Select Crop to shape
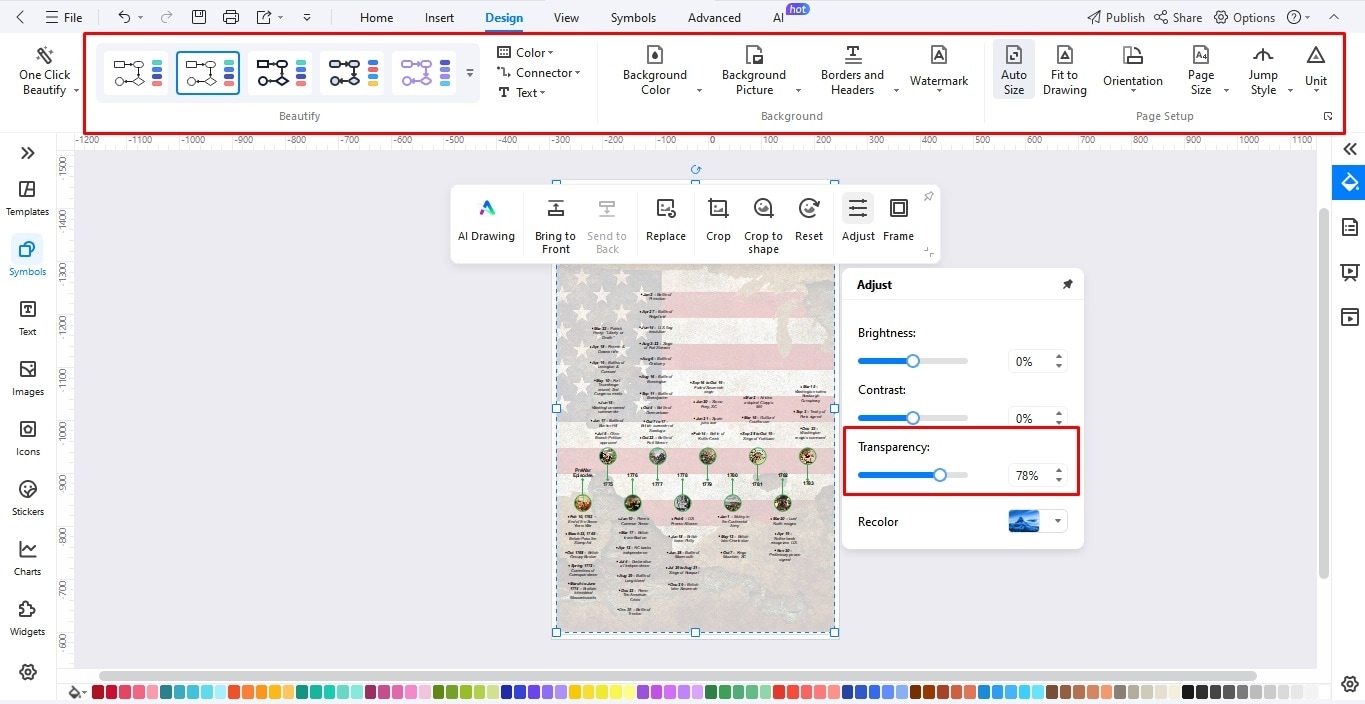The width and height of the screenshot is (1365, 704). point(763,224)
